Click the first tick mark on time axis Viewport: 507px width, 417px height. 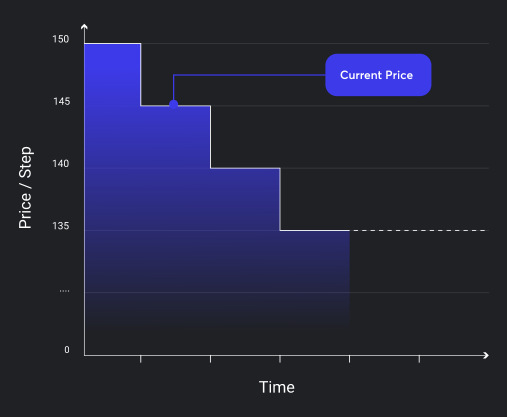pos(141,359)
